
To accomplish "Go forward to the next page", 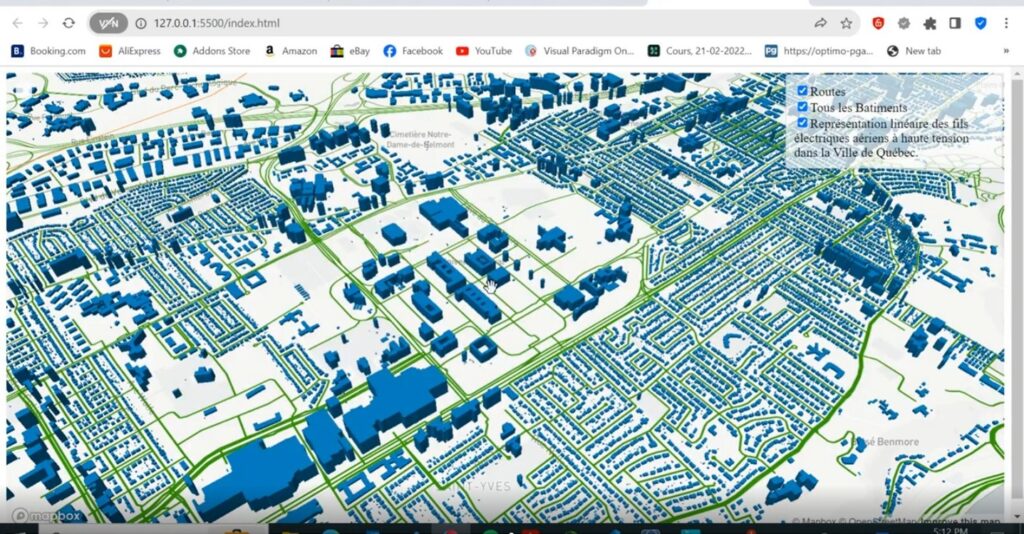I will pyautogui.click(x=43, y=24).
